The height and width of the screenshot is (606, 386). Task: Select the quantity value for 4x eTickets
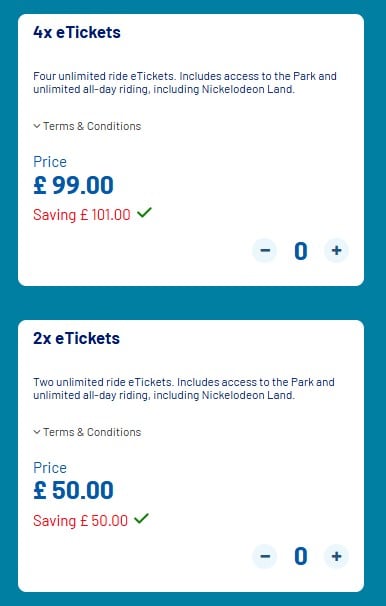click(x=301, y=251)
